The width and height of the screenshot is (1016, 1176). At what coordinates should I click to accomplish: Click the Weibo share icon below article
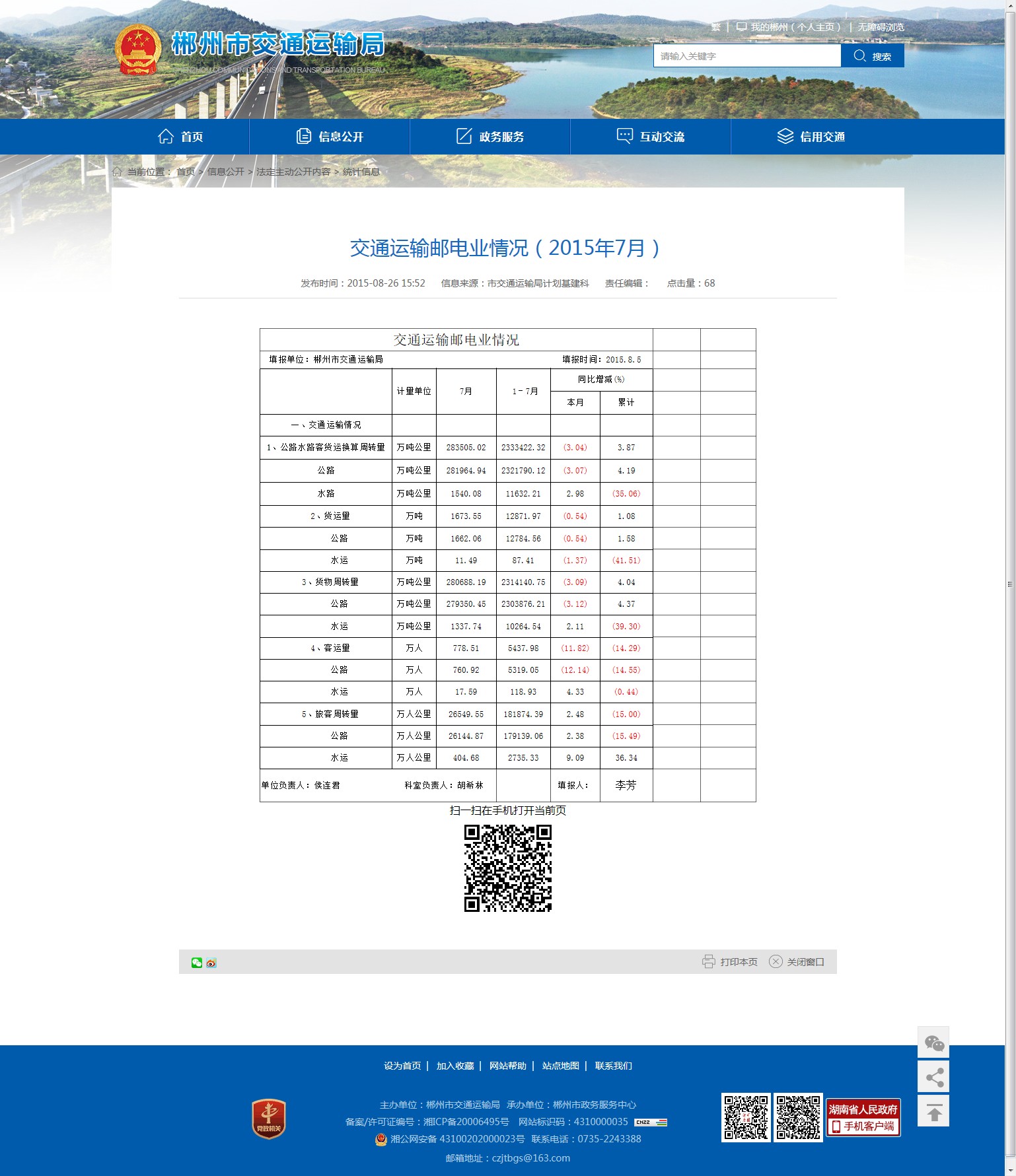click(211, 963)
